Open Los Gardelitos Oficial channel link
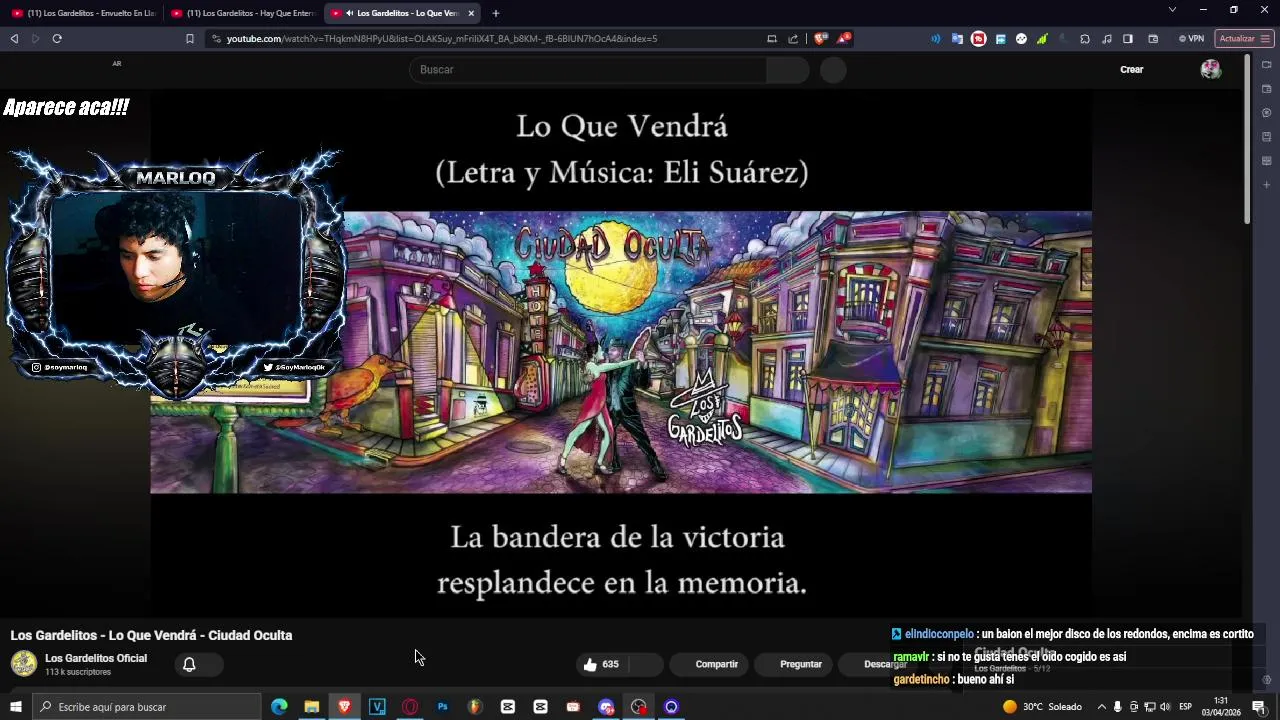1280x720 pixels. coord(96,658)
